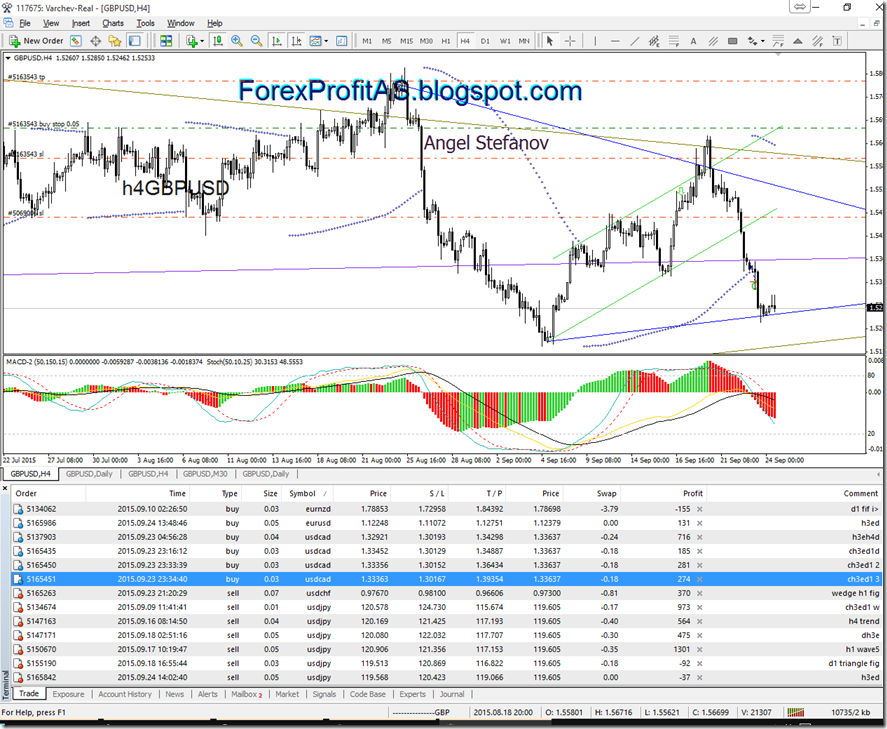The image size is (887, 729).
Task: Open the Navigator star-folder icon
Action: (x=115, y=41)
